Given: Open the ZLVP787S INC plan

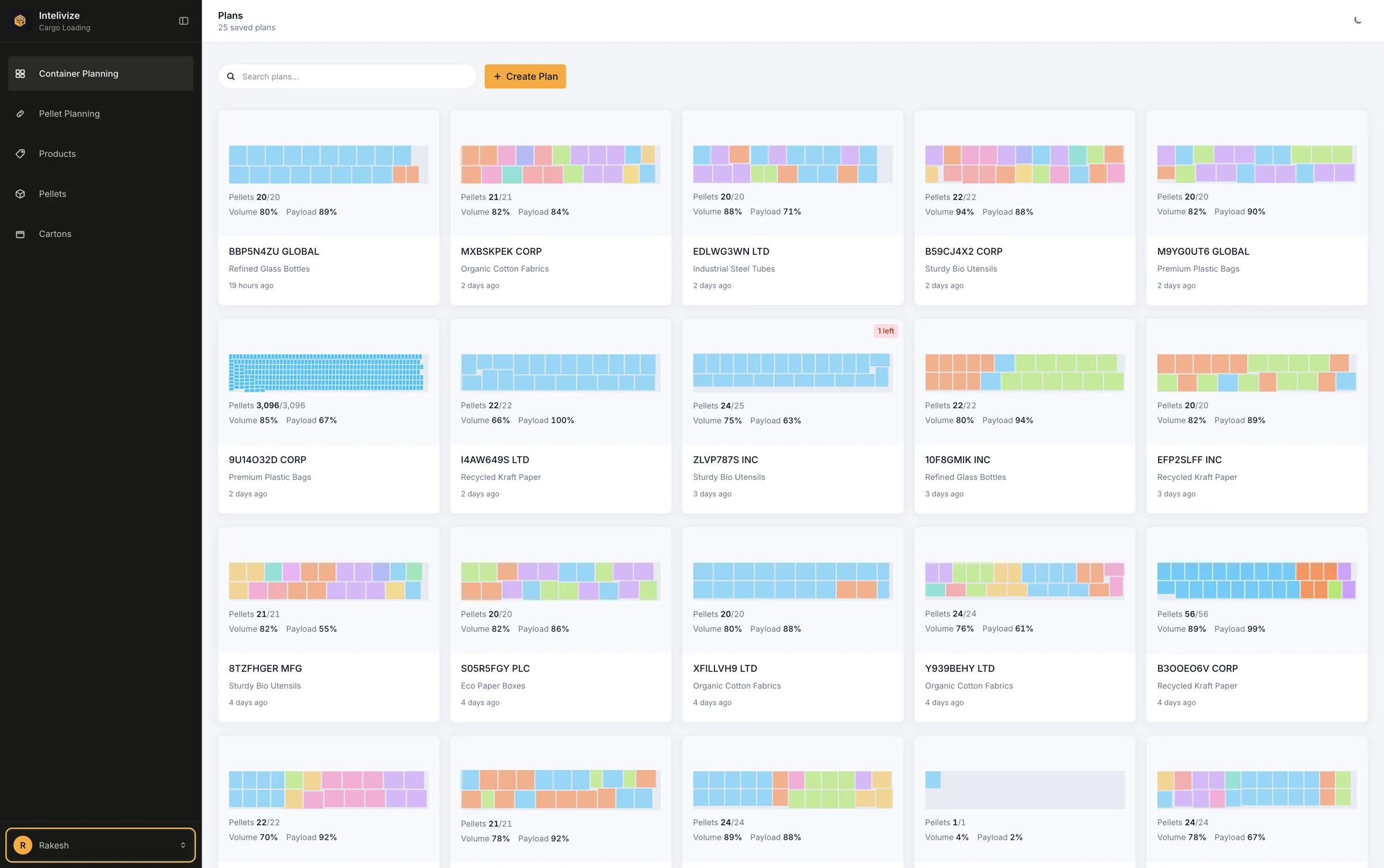Looking at the screenshot, I should point(793,416).
